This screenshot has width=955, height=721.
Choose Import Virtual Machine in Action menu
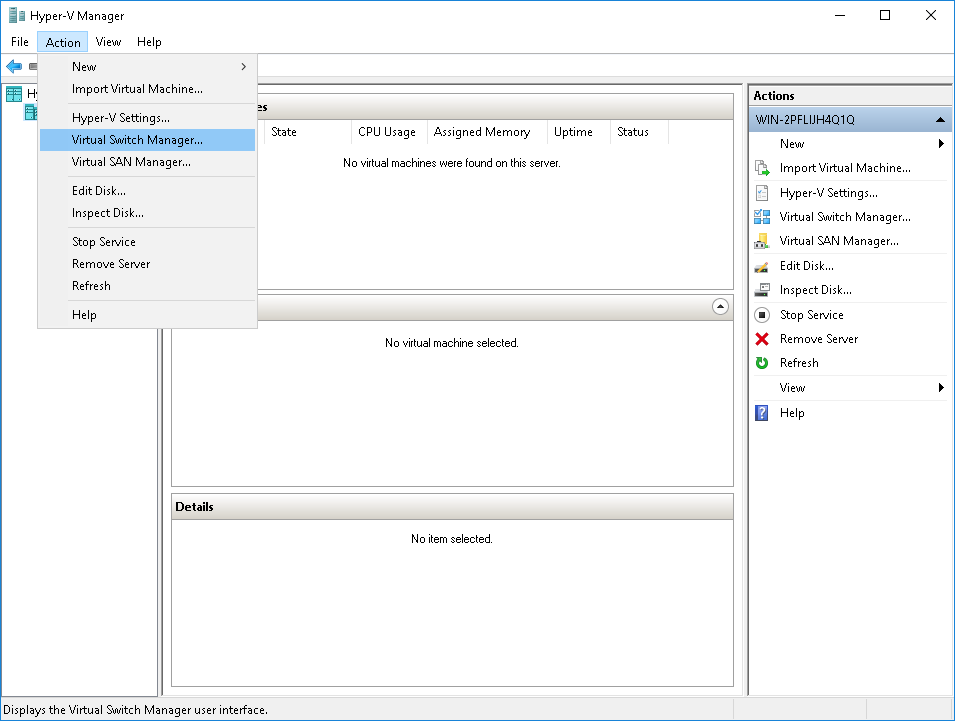pos(137,89)
